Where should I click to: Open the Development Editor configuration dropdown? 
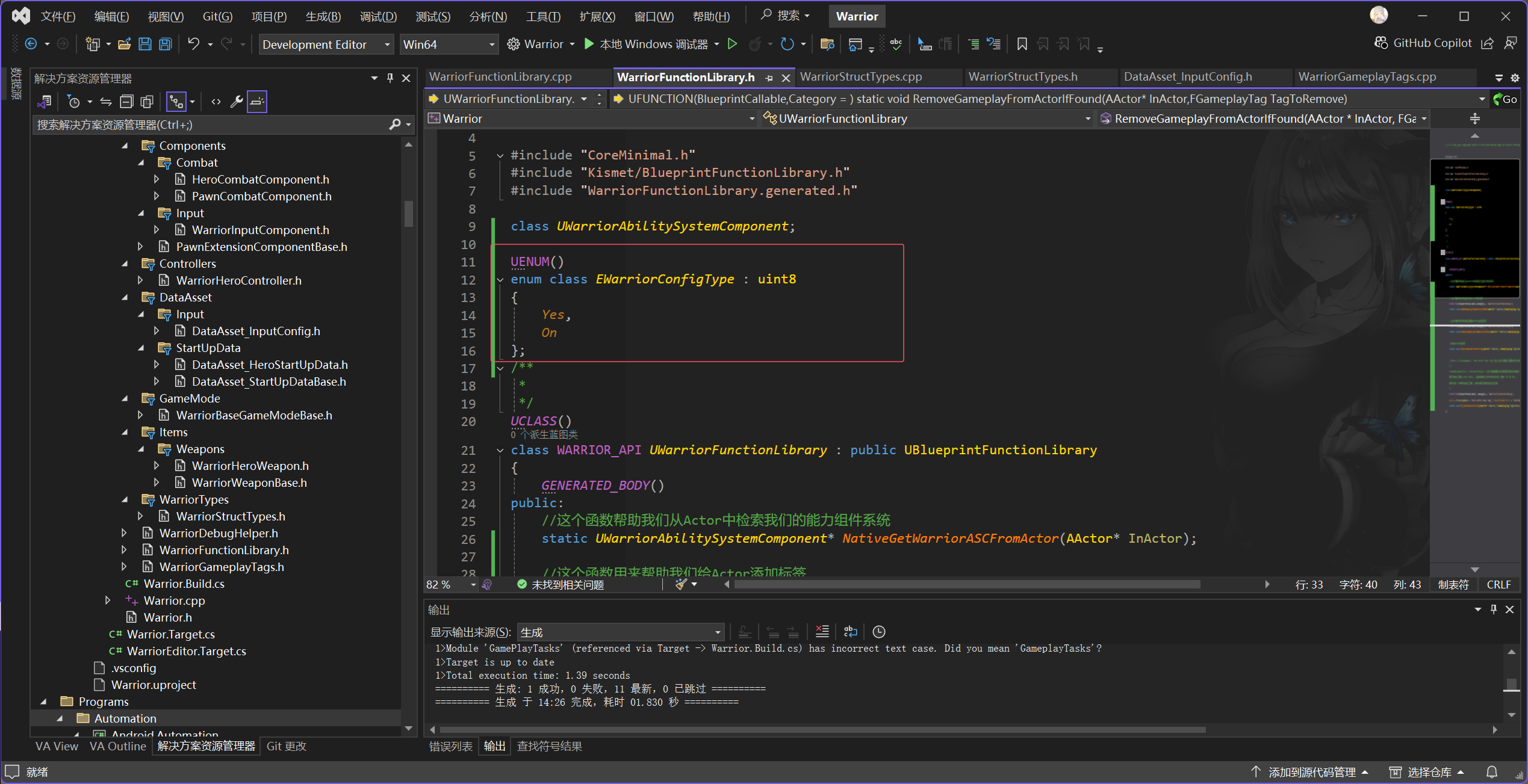pyautogui.click(x=326, y=45)
